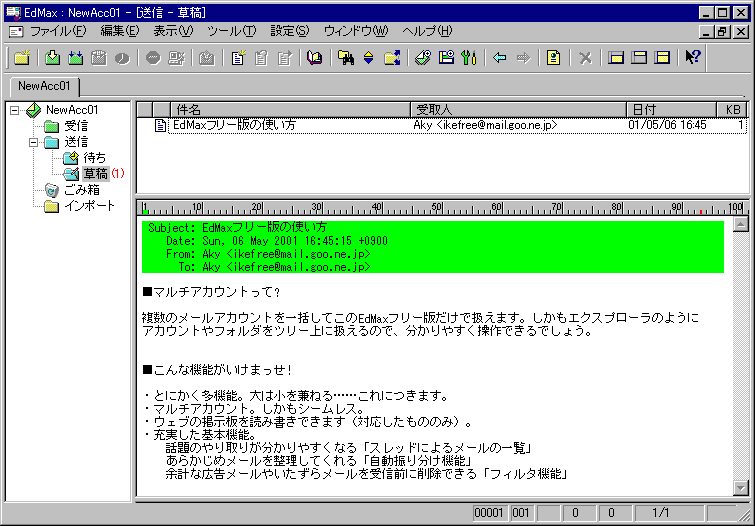Open the 編集(E) menu
The image size is (755, 526).
coord(119,31)
